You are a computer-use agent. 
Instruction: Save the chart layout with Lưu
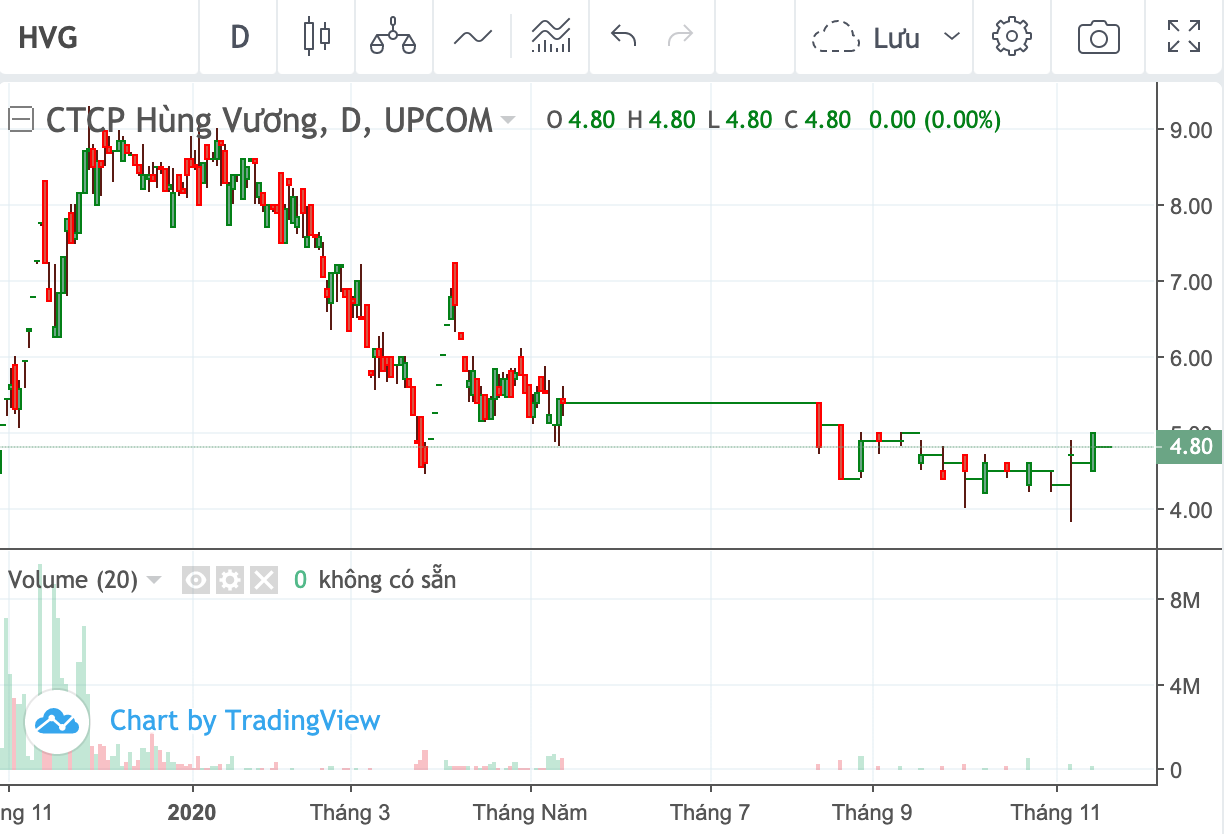point(866,38)
